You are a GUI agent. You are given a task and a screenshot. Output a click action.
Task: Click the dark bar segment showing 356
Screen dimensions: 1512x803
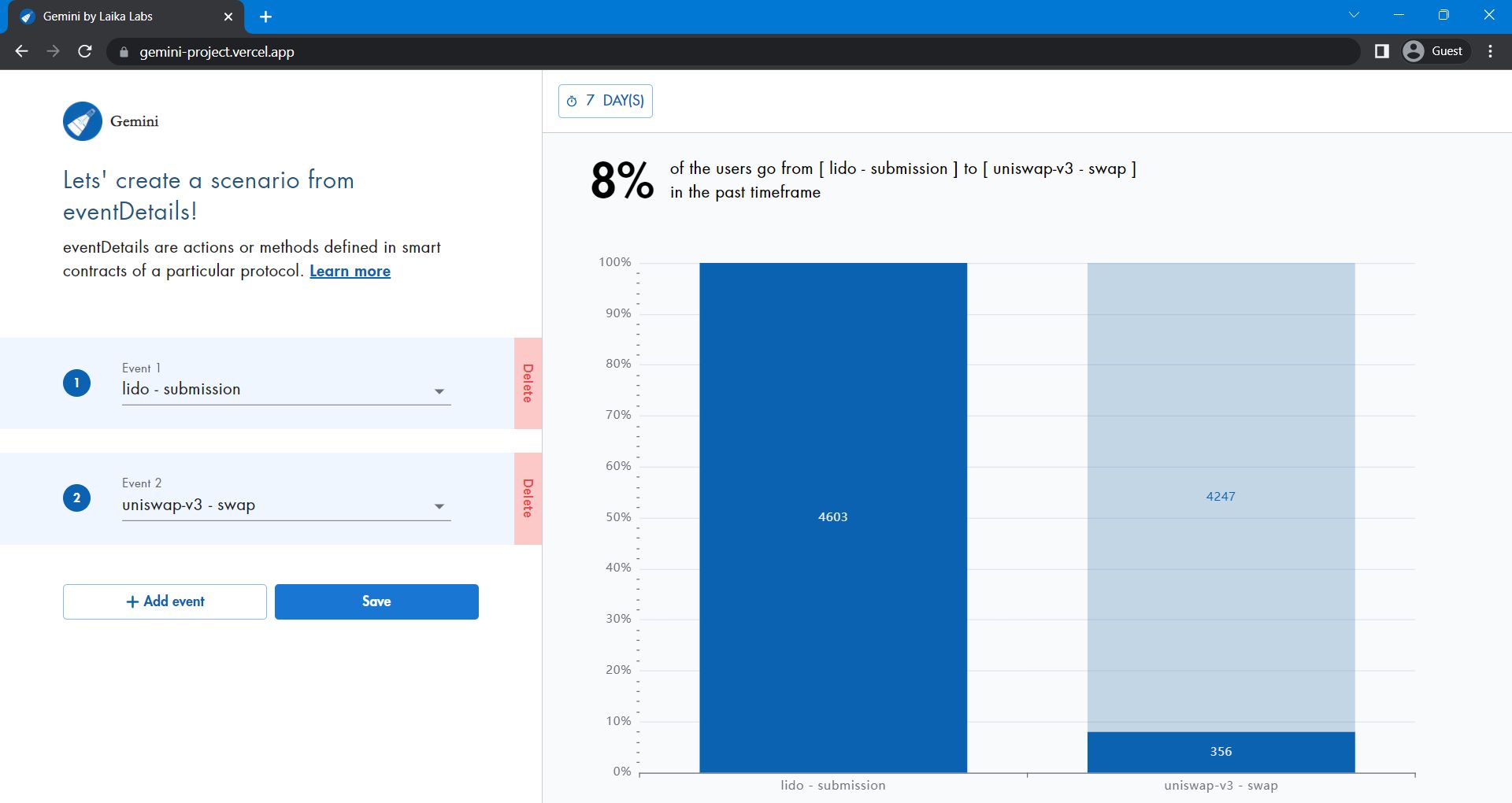[1221, 752]
